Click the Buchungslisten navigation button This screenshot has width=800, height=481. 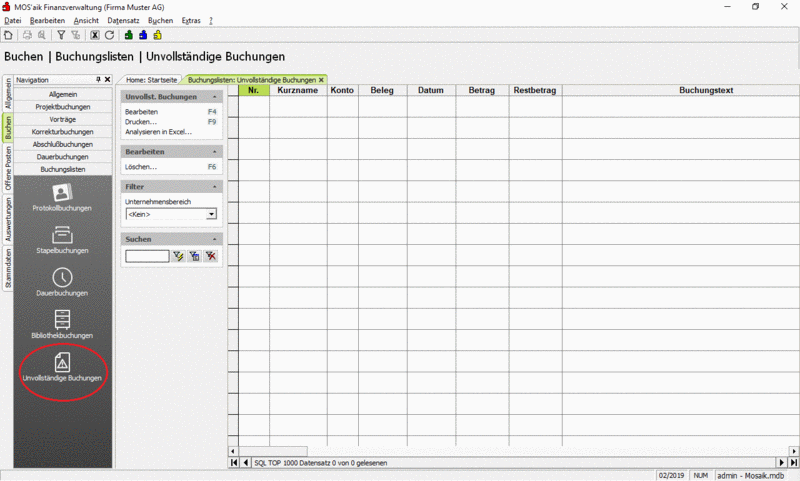[63, 169]
